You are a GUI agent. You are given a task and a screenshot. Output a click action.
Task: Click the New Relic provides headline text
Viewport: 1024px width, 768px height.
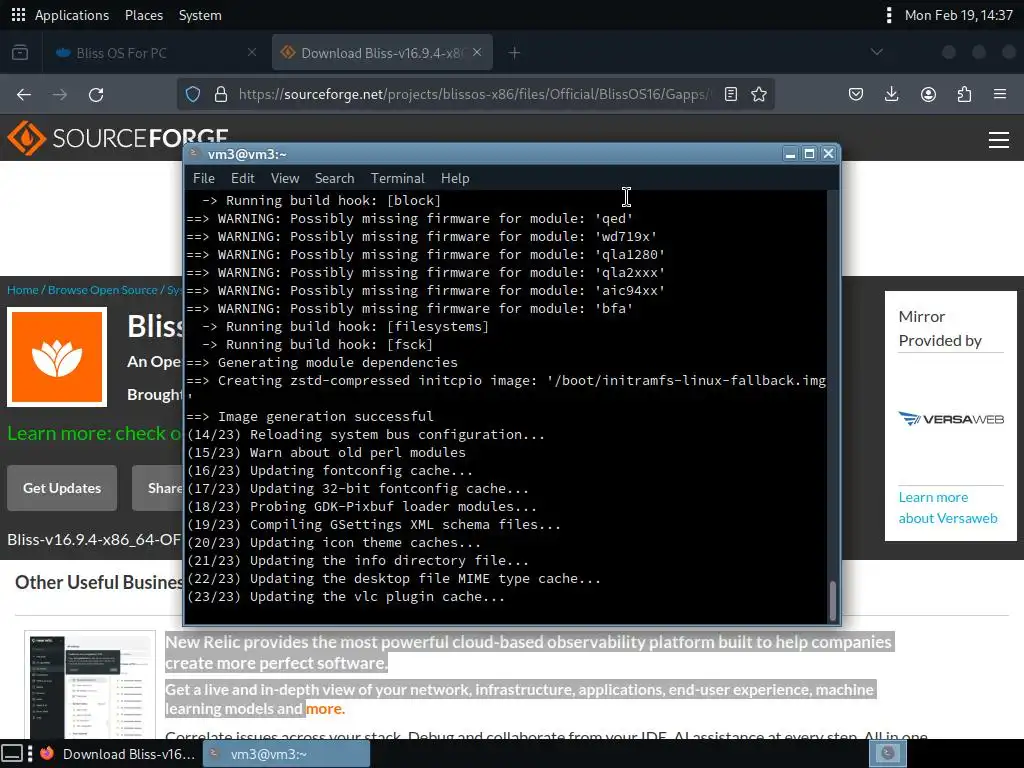pos(528,652)
